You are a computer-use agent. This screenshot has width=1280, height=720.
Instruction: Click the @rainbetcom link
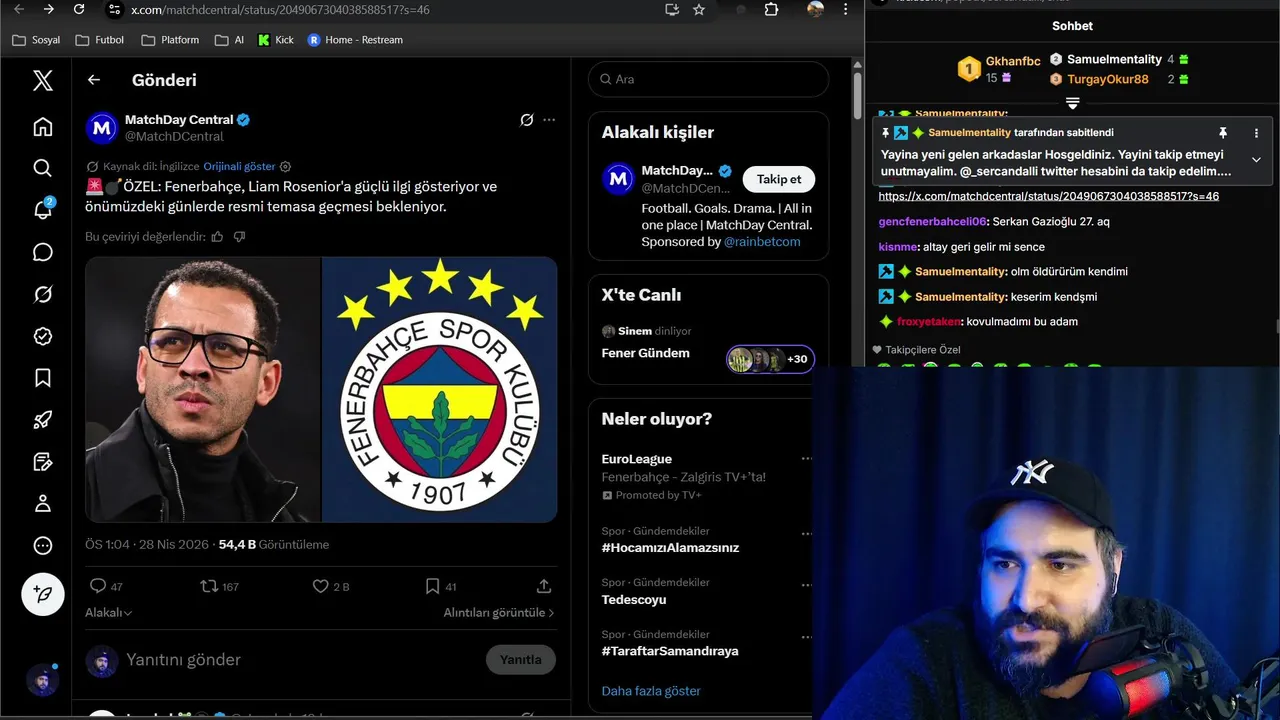(762, 242)
